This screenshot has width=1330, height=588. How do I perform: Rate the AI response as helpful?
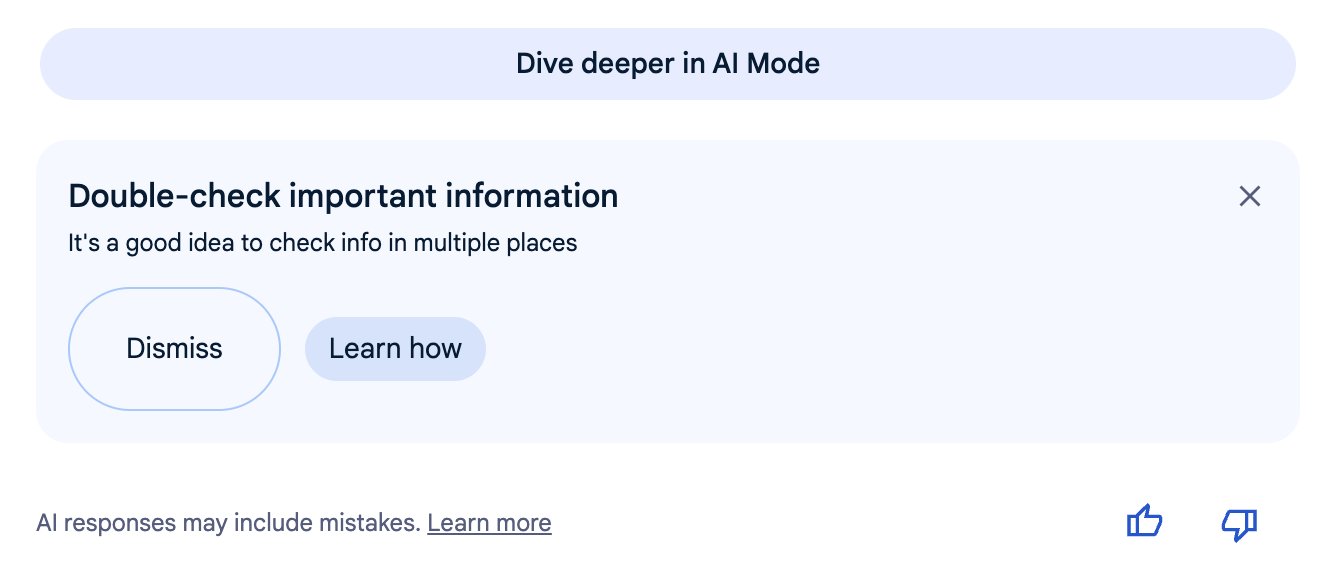pos(1144,522)
